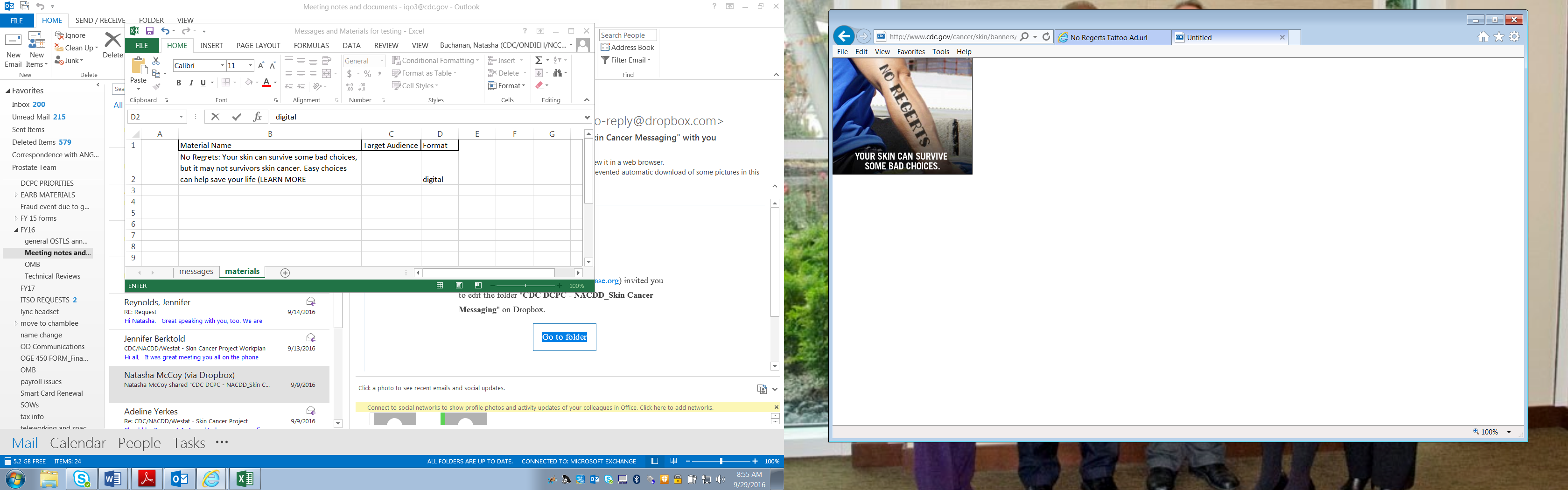1568x490 pixels.
Task: Launch Adobe Acrobat from the taskbar
Action: [147, 479]
